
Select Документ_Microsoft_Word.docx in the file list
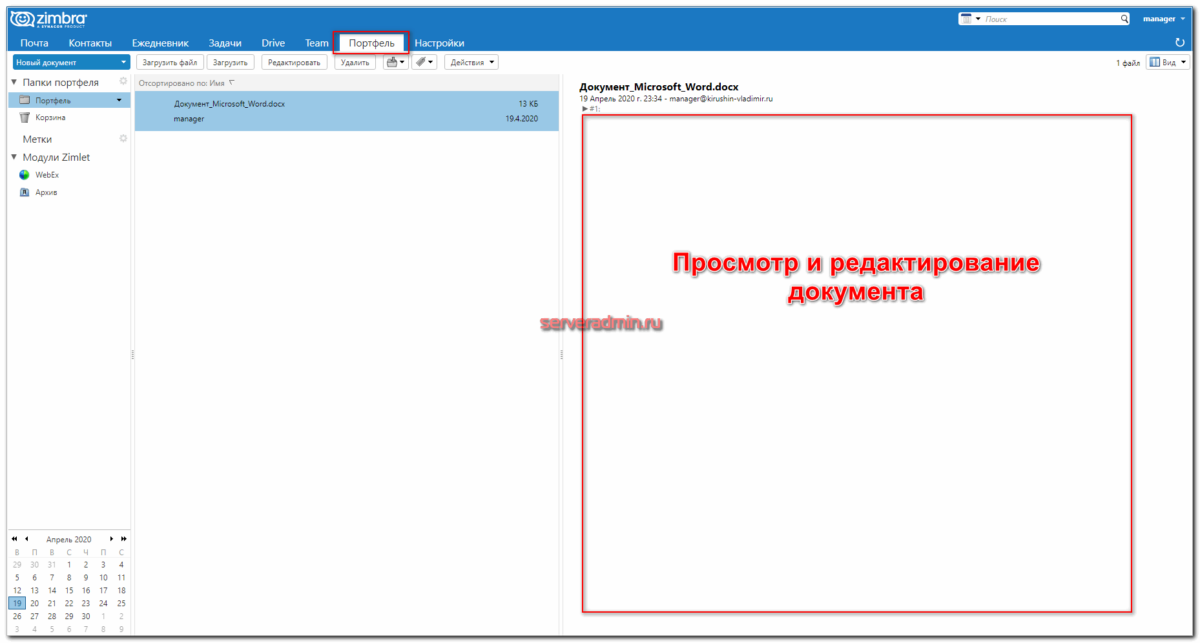click(347, 111)
